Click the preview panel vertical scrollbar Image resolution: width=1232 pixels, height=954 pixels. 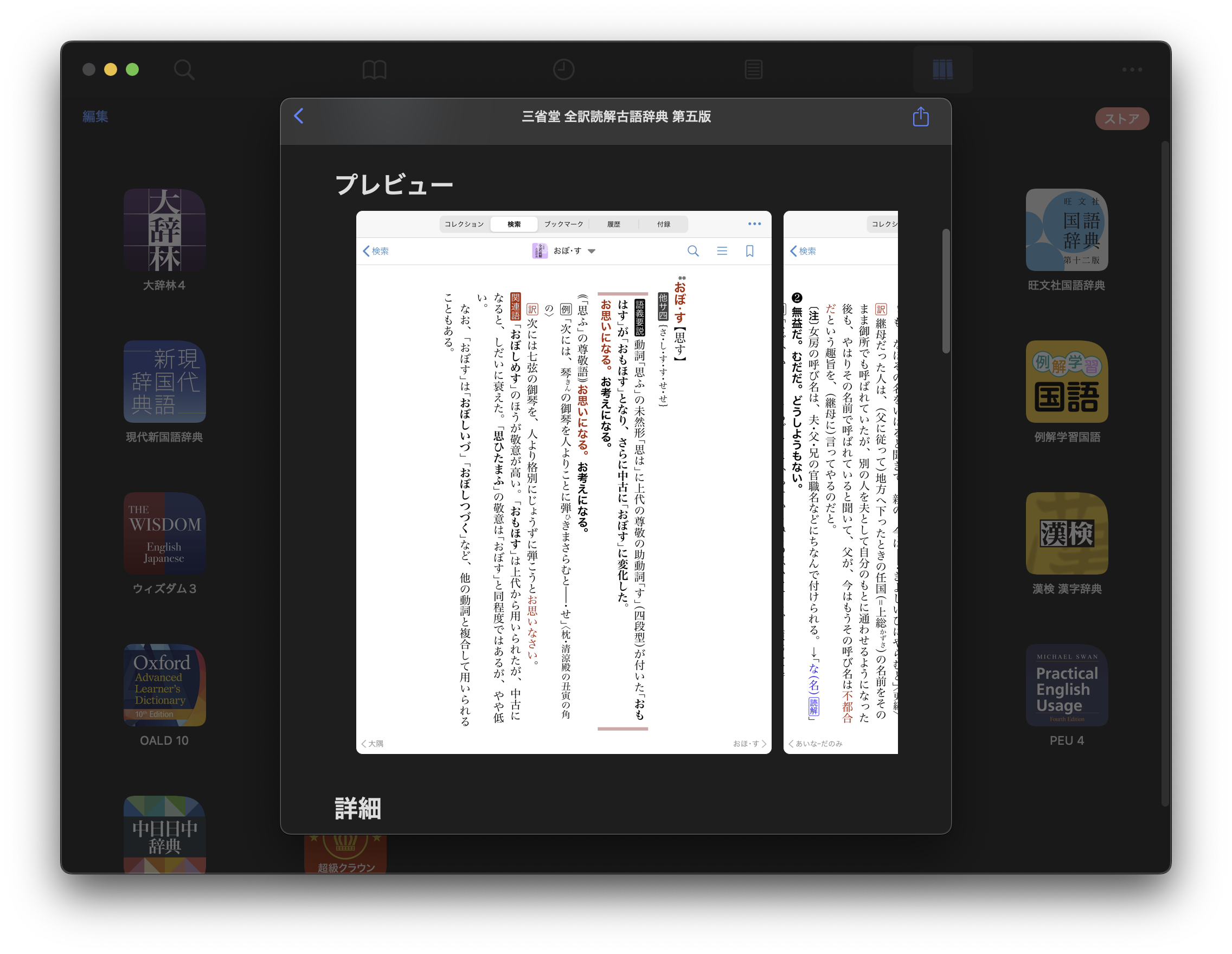(x=946, y=291)
